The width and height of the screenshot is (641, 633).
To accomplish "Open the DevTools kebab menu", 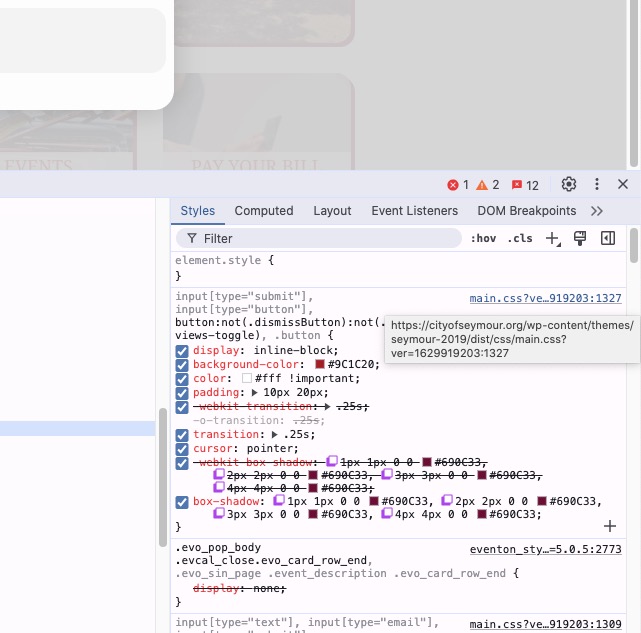I will 597,184.
